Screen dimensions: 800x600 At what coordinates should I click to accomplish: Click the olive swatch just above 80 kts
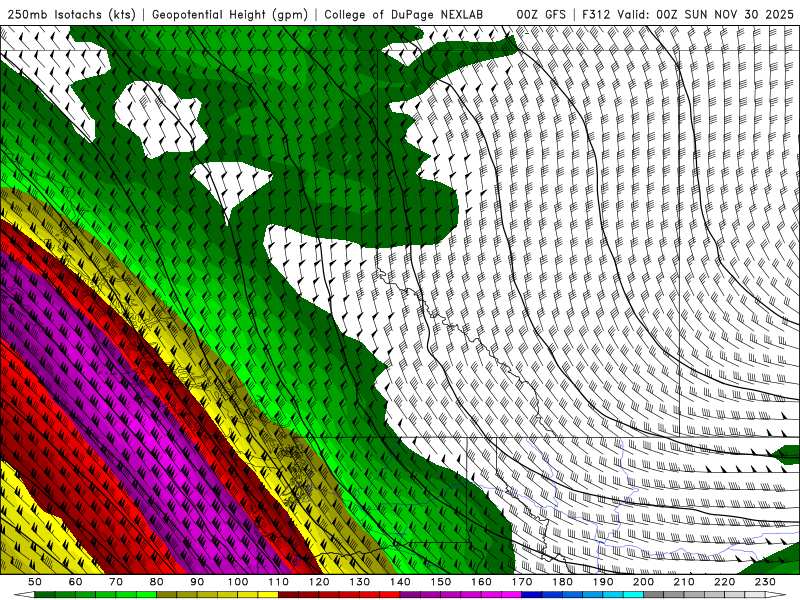coord(166,594)
